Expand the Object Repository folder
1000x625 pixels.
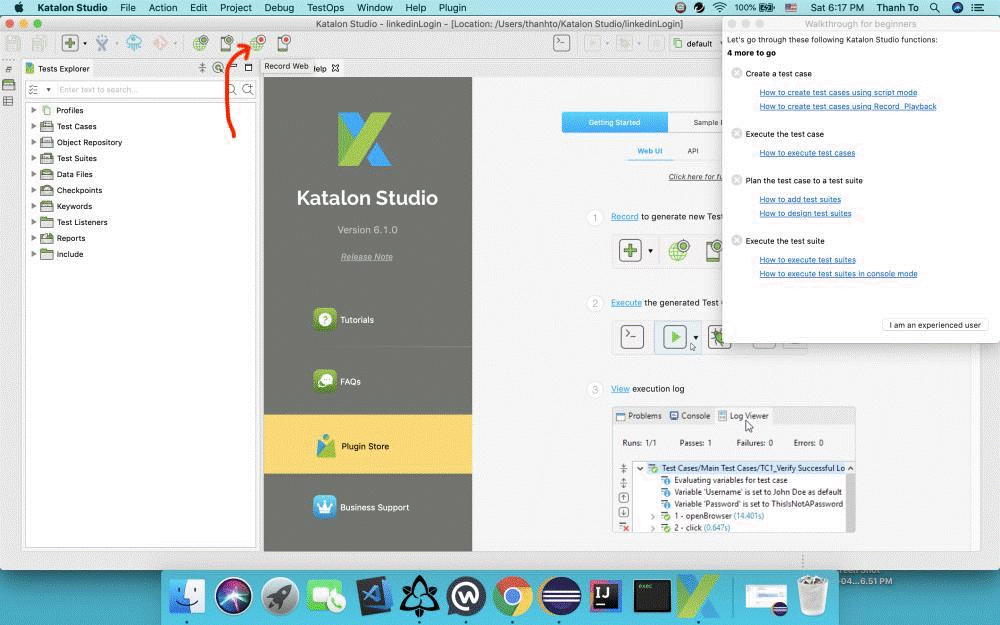(34, 142)
